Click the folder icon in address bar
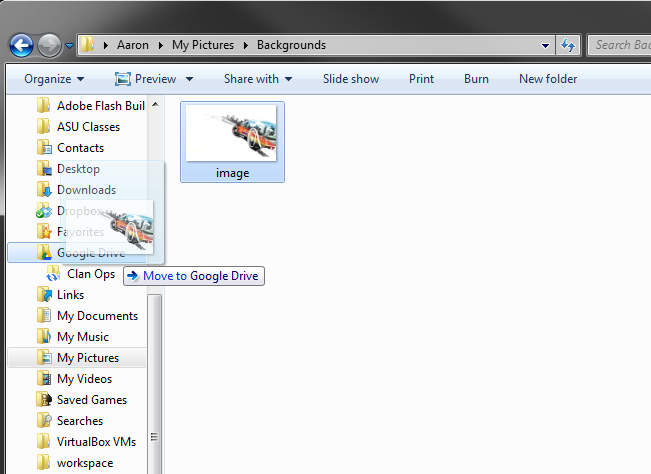Image resolution: width=651 pixels, height=474 pixels. coord(87,44)
